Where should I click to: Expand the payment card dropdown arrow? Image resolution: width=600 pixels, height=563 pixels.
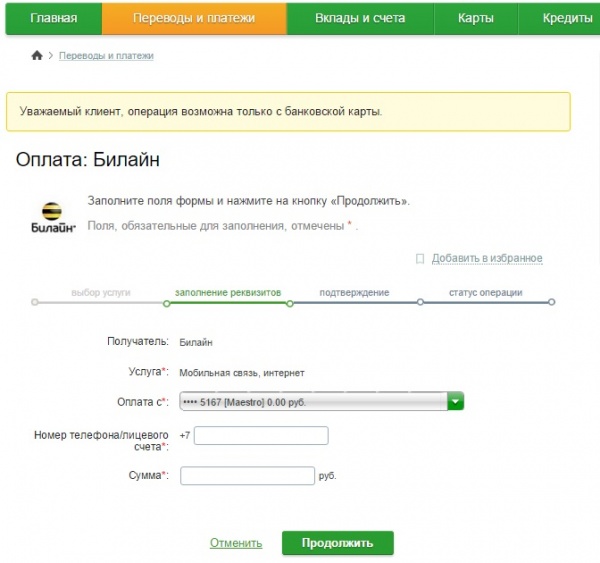click(455, 401)
